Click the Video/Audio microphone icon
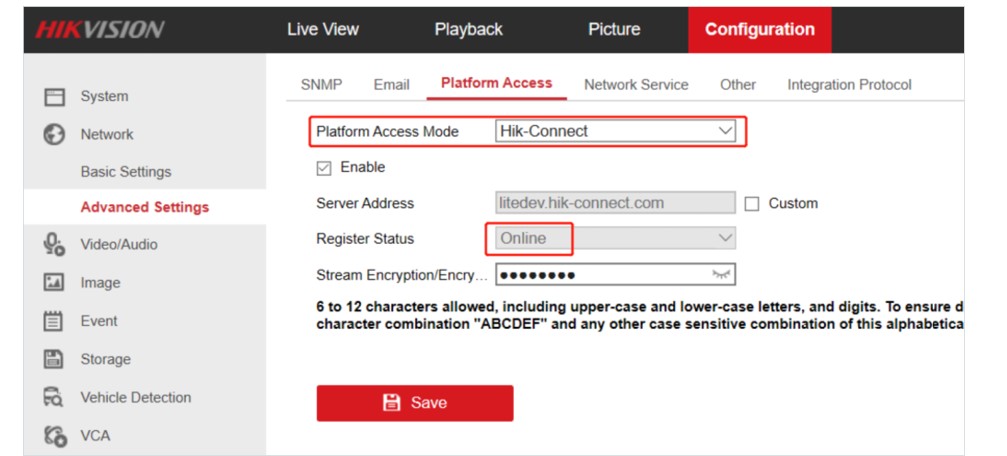This screenshot has height=456, width=1007. [54, 245]
